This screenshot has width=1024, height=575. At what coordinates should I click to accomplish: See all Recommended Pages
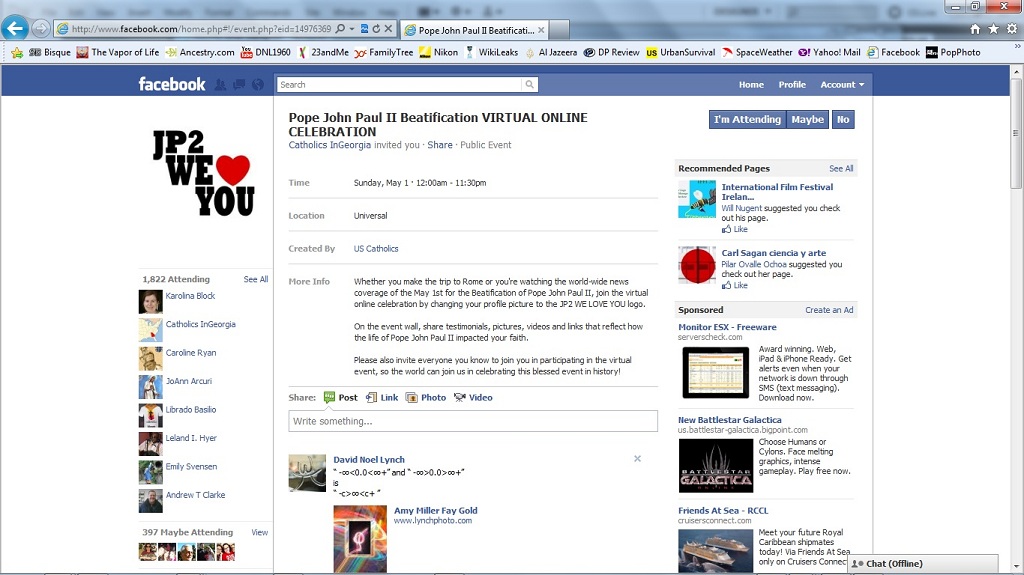pos(841,169)
